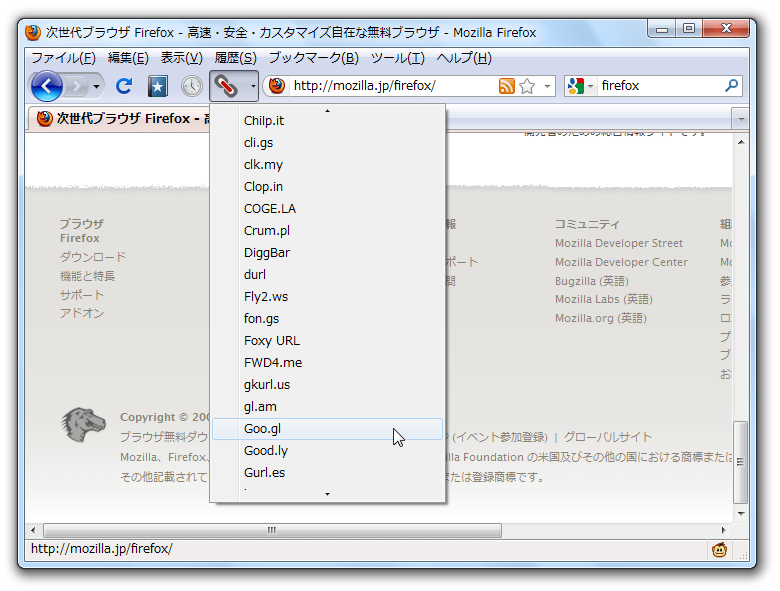Open the ファイル(F) menu
This screenshot has width=780, height=591.
click(x=63, y=58)
